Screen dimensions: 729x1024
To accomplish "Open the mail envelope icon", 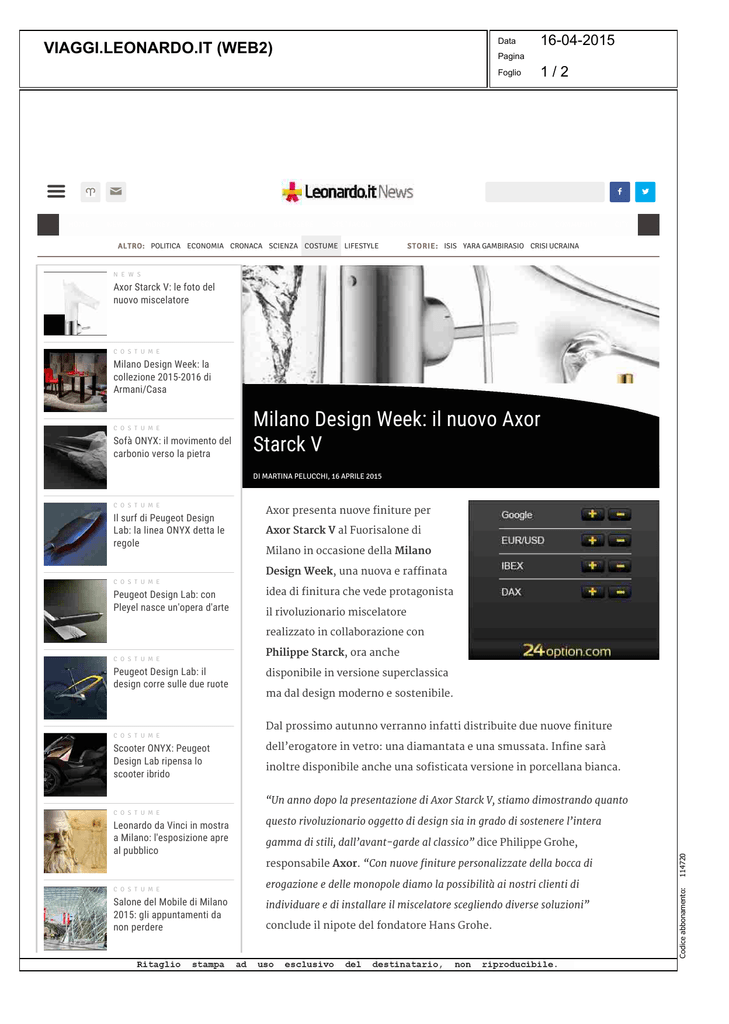I will [116, 191].
